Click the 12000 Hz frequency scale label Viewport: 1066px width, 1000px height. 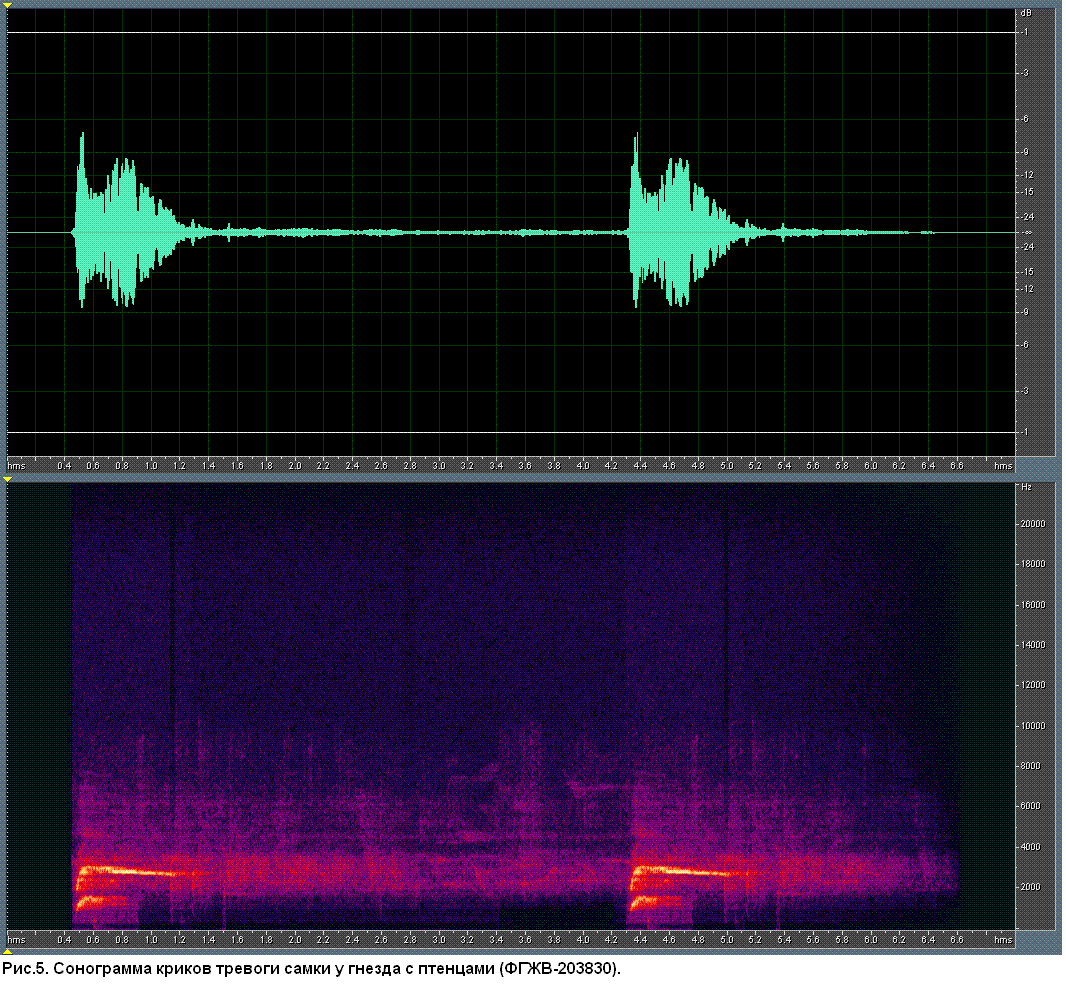pyautogui.click(x=1033, y=685)
